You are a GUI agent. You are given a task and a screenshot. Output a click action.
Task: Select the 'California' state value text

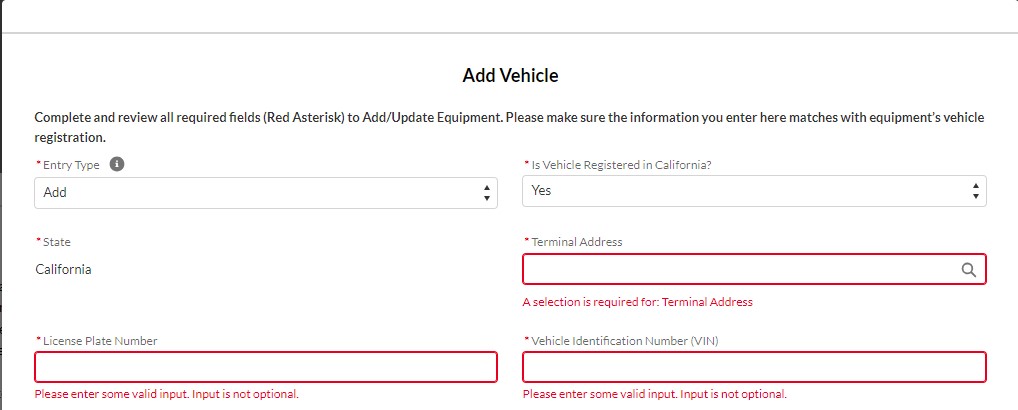[63, 269]
